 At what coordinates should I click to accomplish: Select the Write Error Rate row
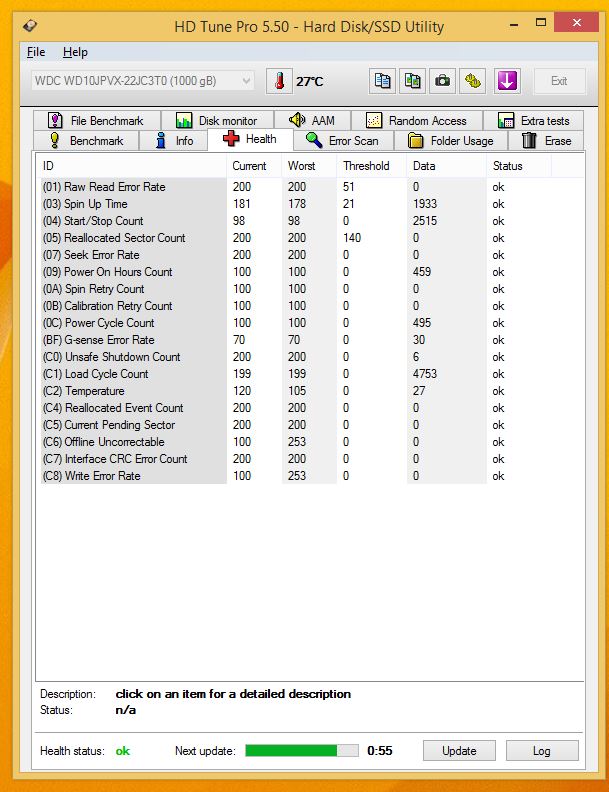(295, 476)
